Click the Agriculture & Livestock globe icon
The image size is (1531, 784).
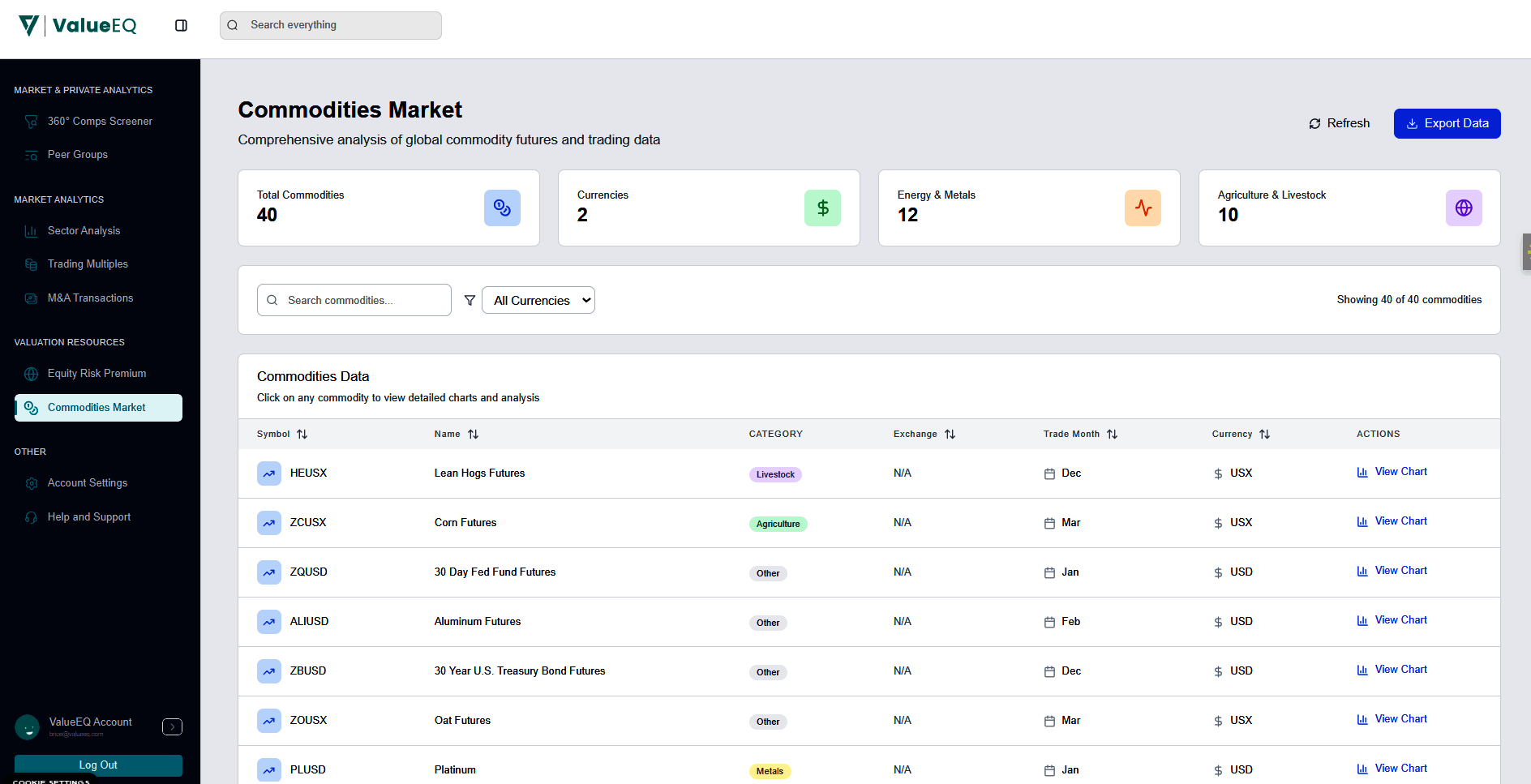(1463, 208)
